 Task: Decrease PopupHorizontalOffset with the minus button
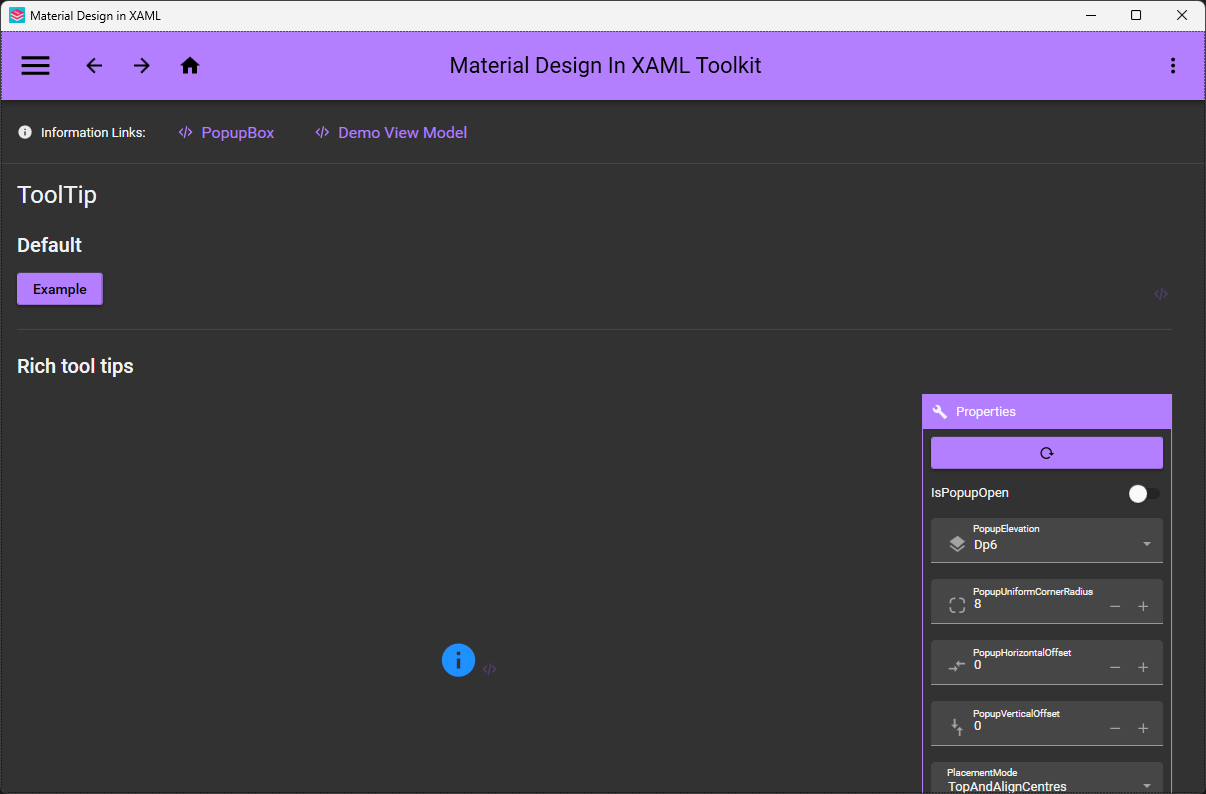pos(1115,667)
